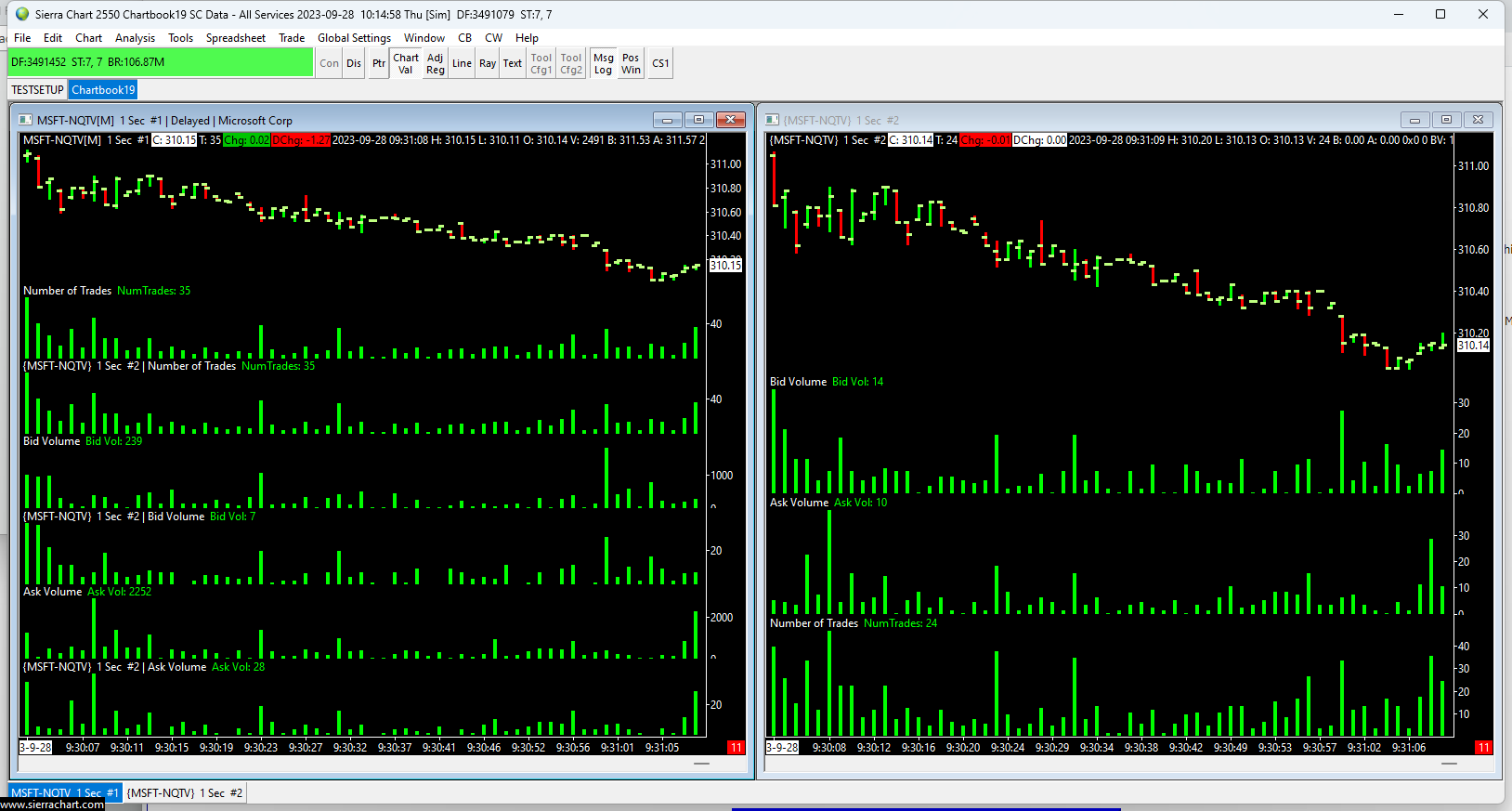The height and width of the screenshot is (811, 1512).
Task: Click the 3-9-28 date label in chart #2
Action: click(783, 748)
